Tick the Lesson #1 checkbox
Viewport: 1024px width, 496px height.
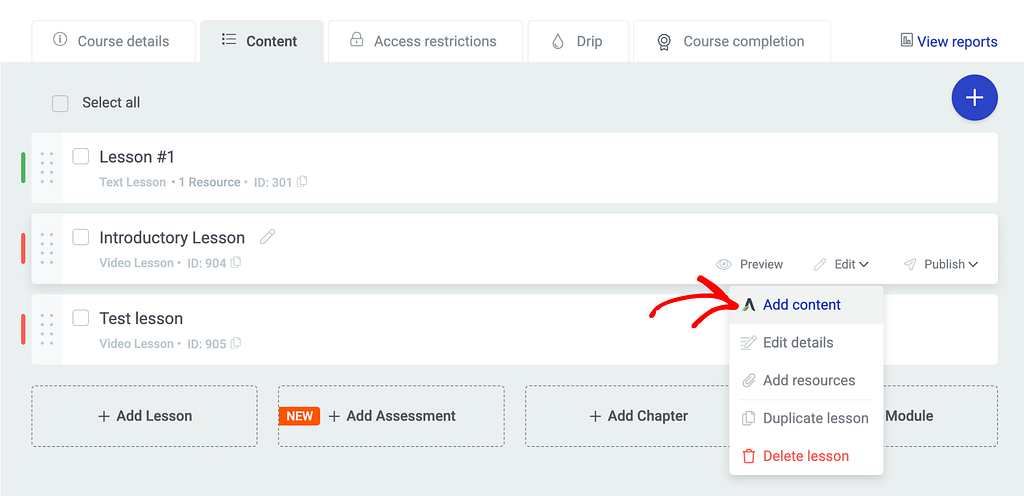81,157
